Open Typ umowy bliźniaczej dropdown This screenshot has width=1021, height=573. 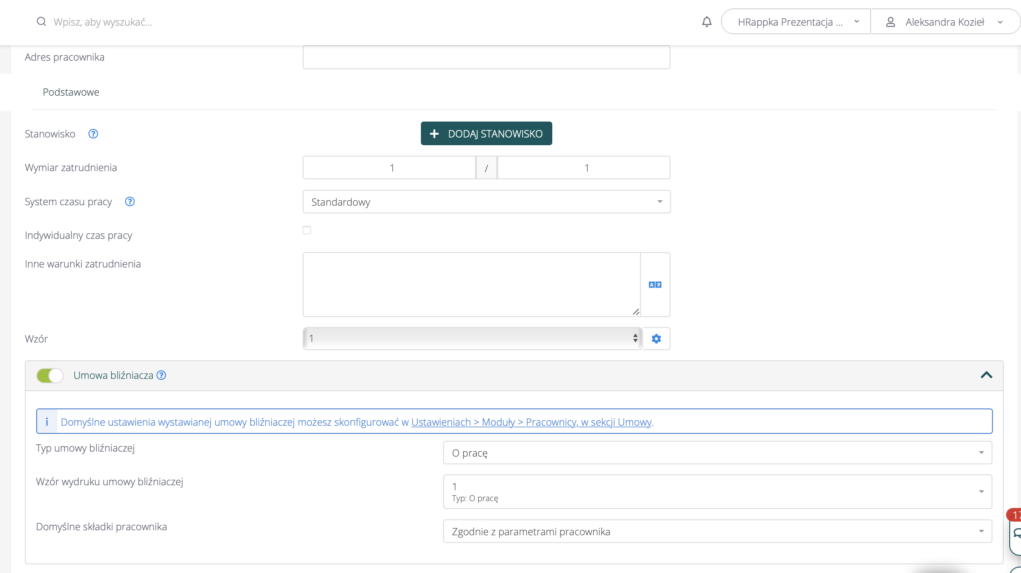coord(717,453)
